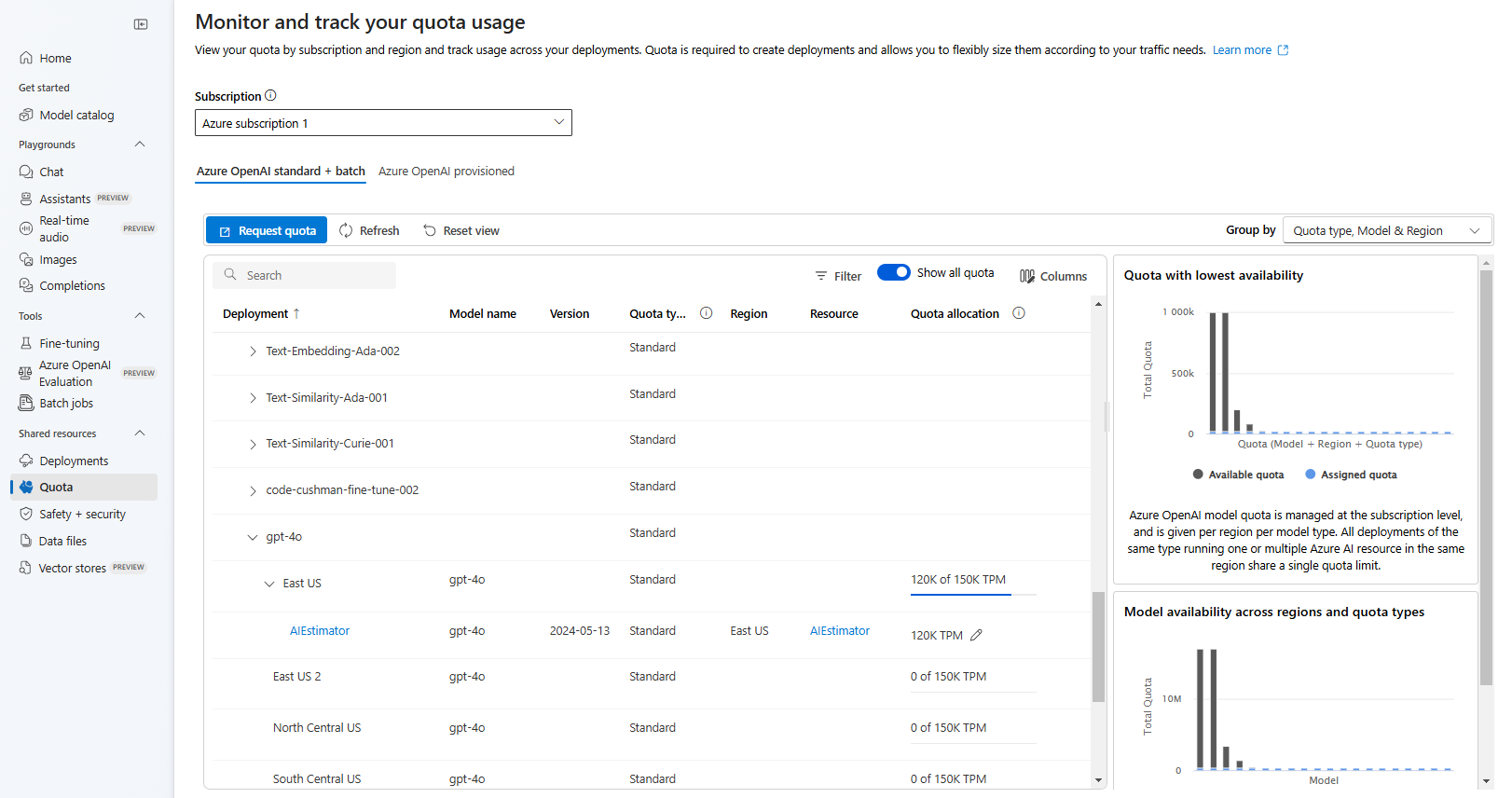Open Safety + security shield icon

pyautogui.click(x=26, y=514)
